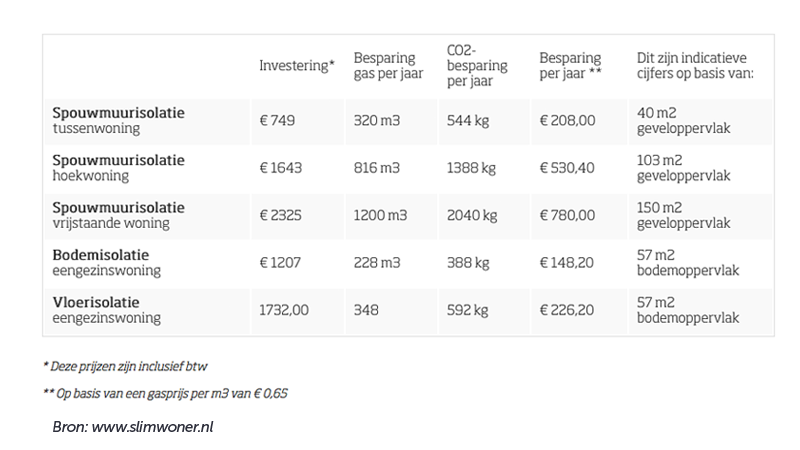Open the www.slimwoner.nl source link
The width and height of the screenshot is (800, 450).
pos(152,427)
